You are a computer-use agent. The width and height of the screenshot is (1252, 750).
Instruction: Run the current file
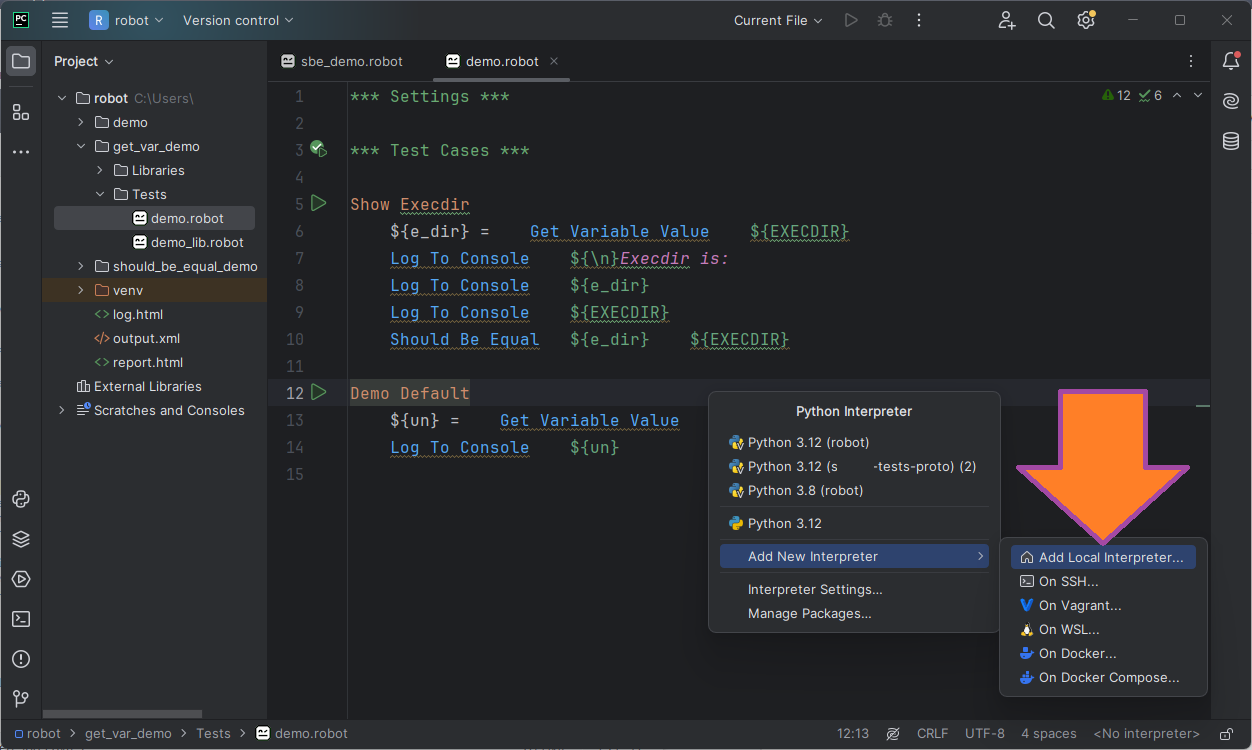click(x=851, y=20)
